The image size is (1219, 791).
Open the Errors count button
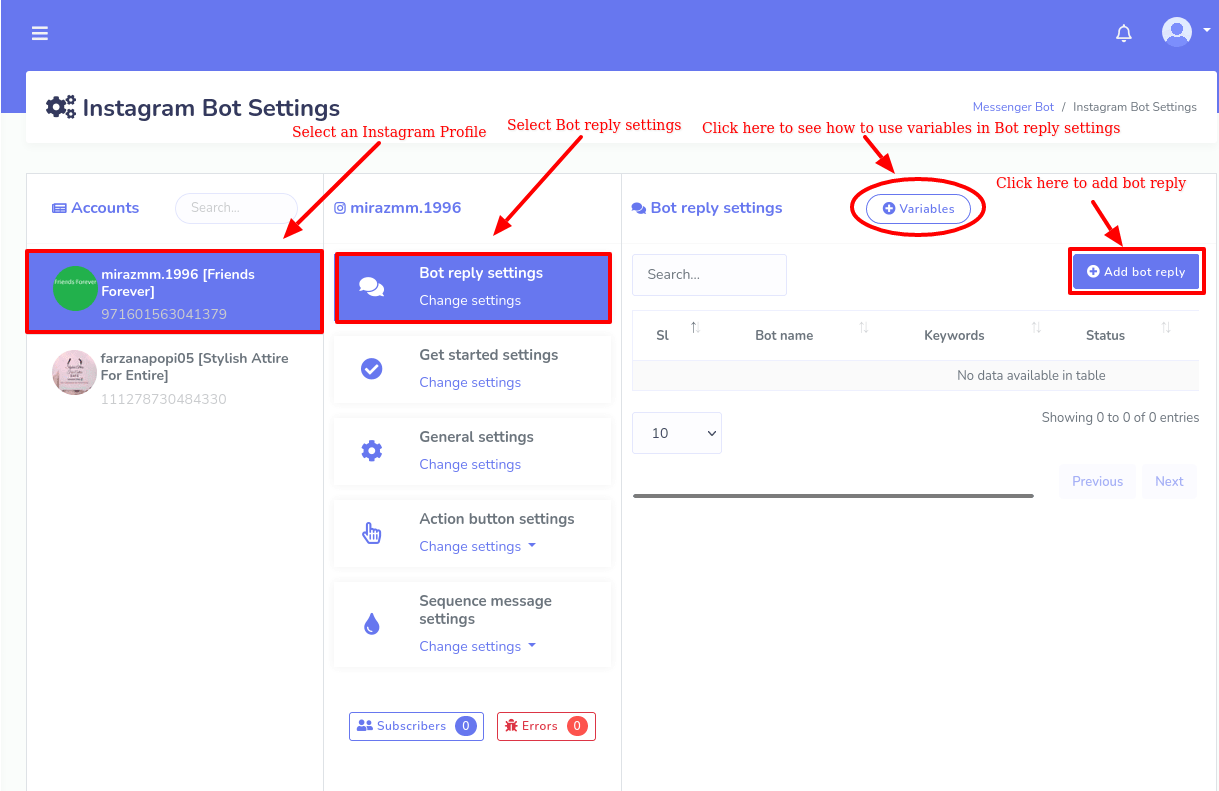(x=546, y=726)
